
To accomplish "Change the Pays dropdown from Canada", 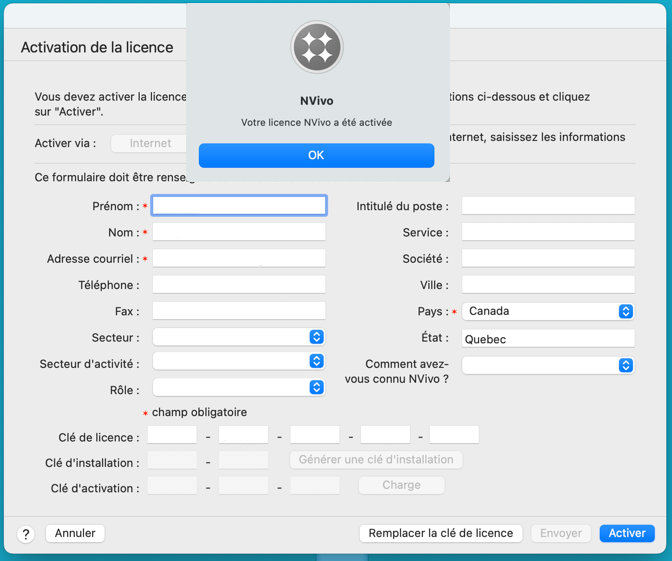I will tap(548, 311).
